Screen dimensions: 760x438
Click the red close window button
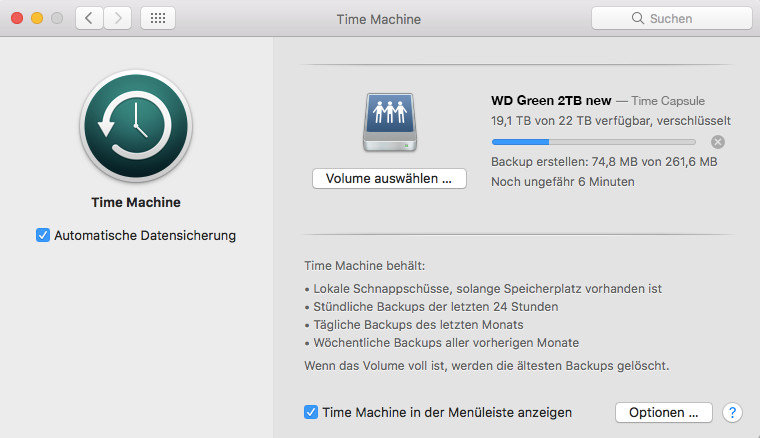17,18
